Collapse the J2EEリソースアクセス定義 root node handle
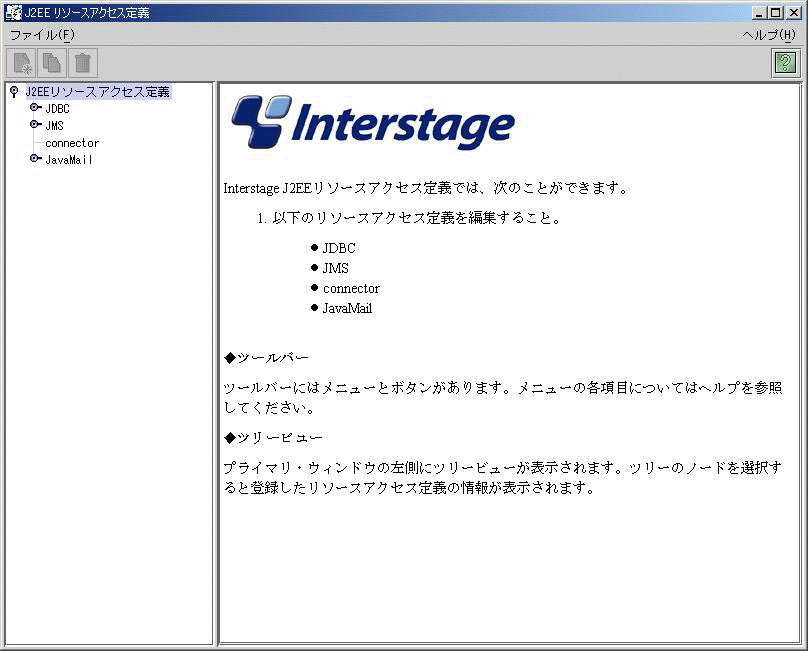The image size is (808, 651). click(14, 92)
